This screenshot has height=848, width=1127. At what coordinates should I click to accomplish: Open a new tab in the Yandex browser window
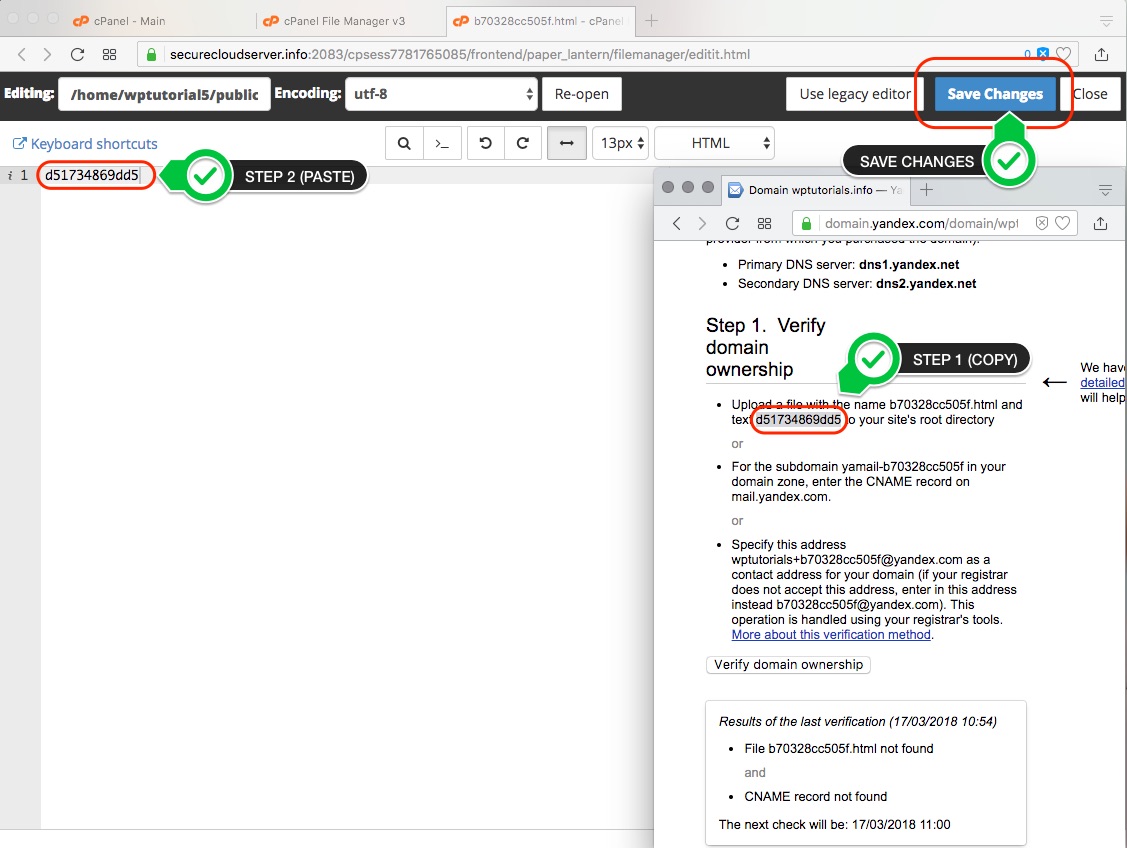point(926,190)
